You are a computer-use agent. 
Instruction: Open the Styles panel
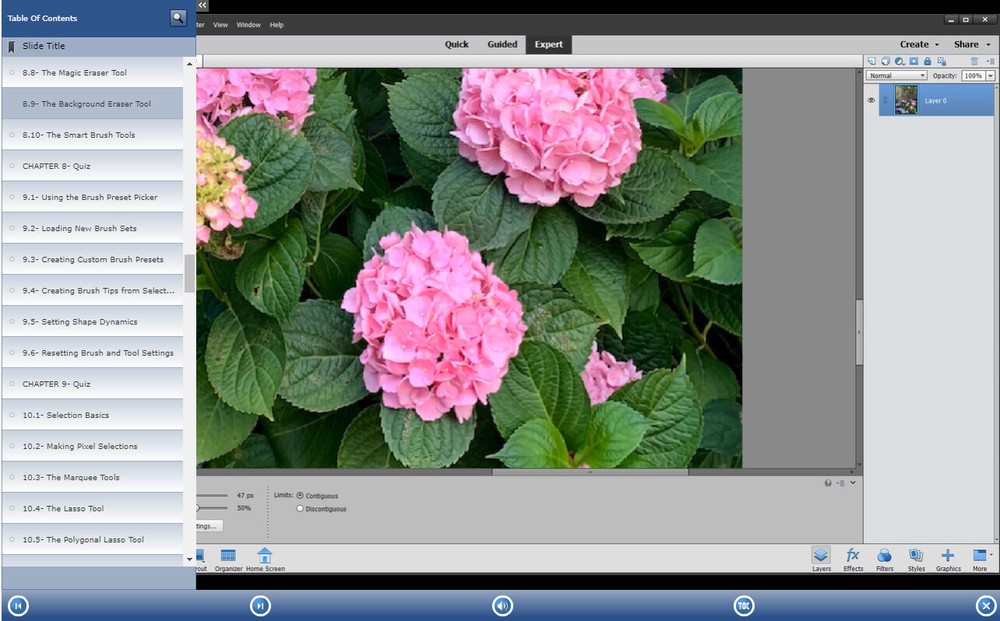coord(916,558)
